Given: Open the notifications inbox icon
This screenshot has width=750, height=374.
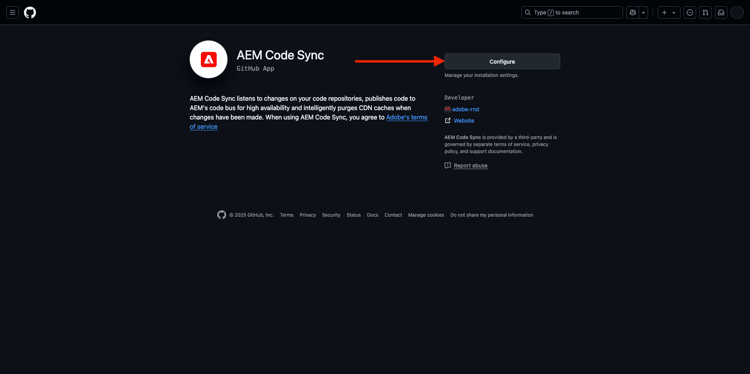Looking at the screenshot, I should click(721, 12).
